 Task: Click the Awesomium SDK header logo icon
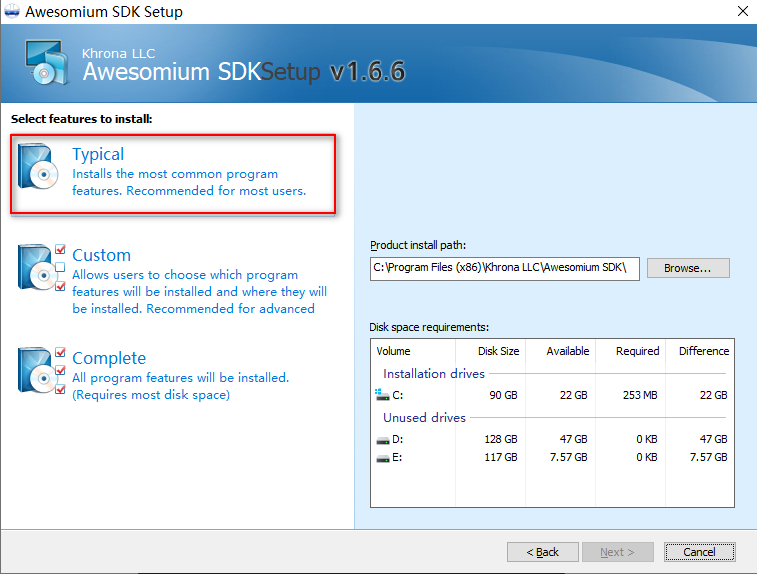[46, 62]
